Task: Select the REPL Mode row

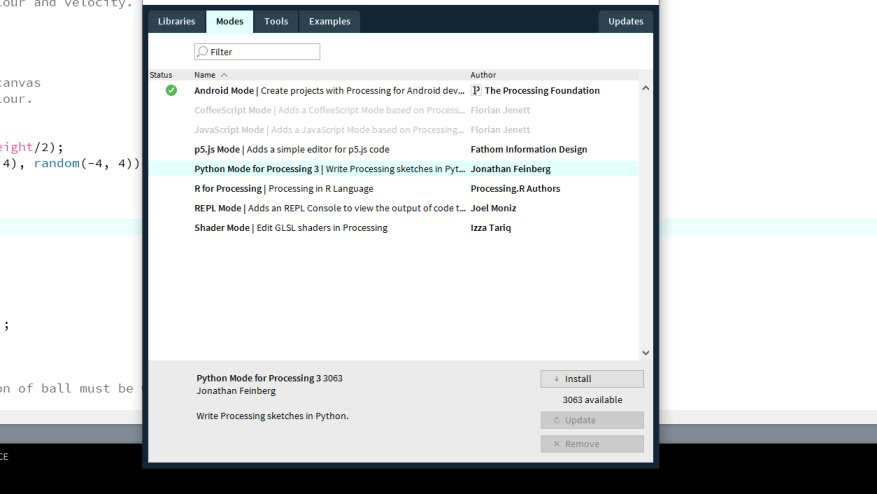Action: pyautogui.click(x=393, y=208)
